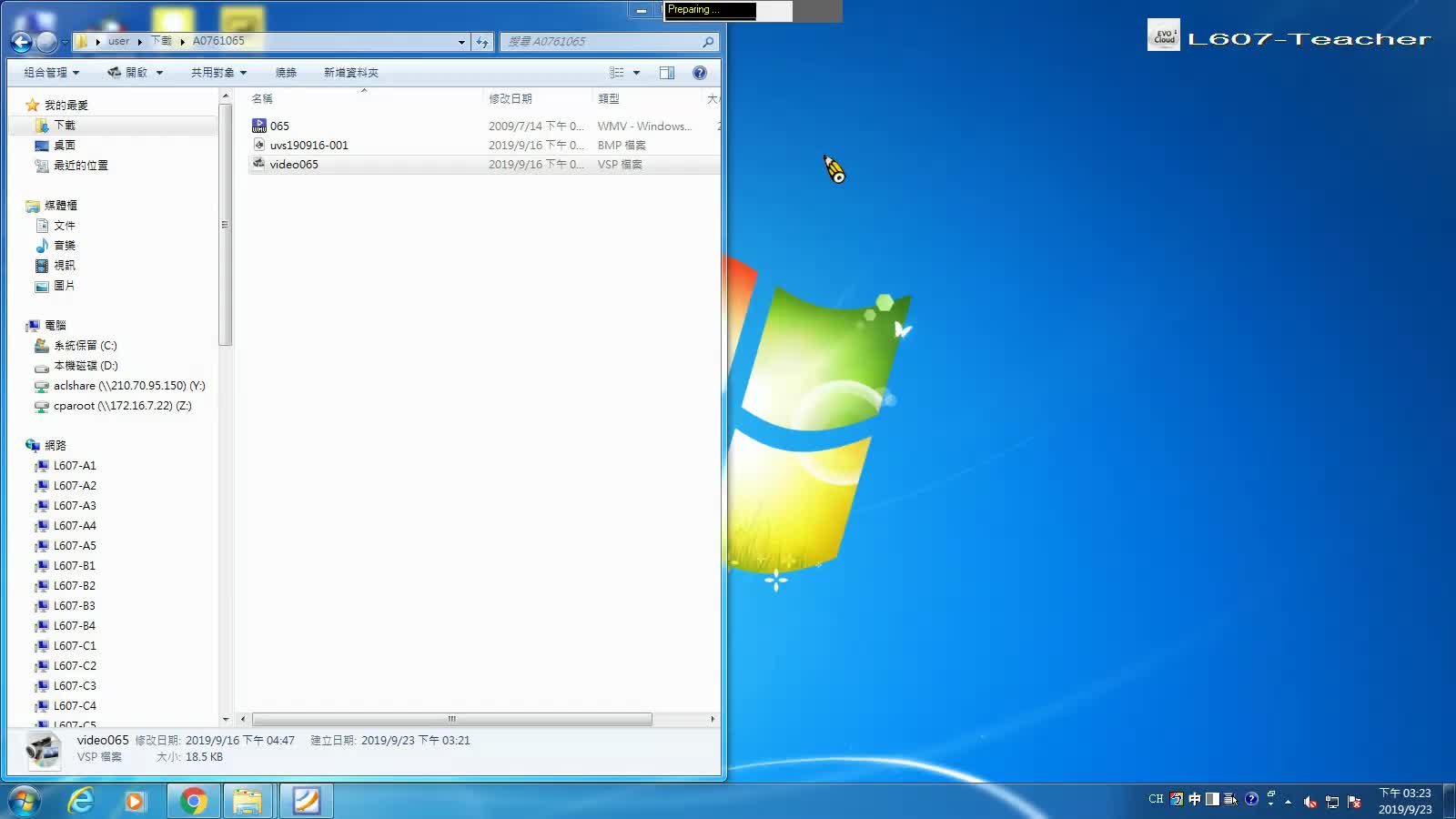This screenshot has height=819, width=1456.
Task: Open cparoot network drive (Z:)
Action: coord(123,406)
